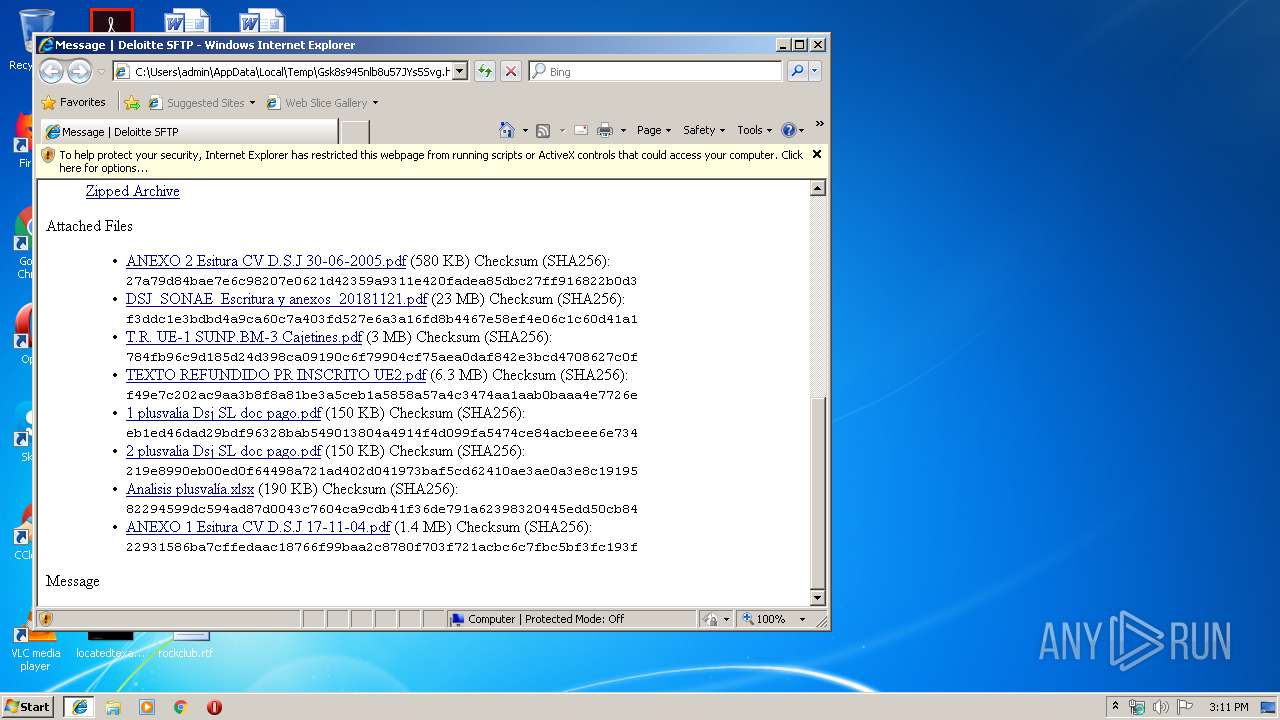The width and height of the screenshot is (1280, 720).
Task: Click the SHA256 checksum starting 27a79d84
Action: (x=382, y=281)
